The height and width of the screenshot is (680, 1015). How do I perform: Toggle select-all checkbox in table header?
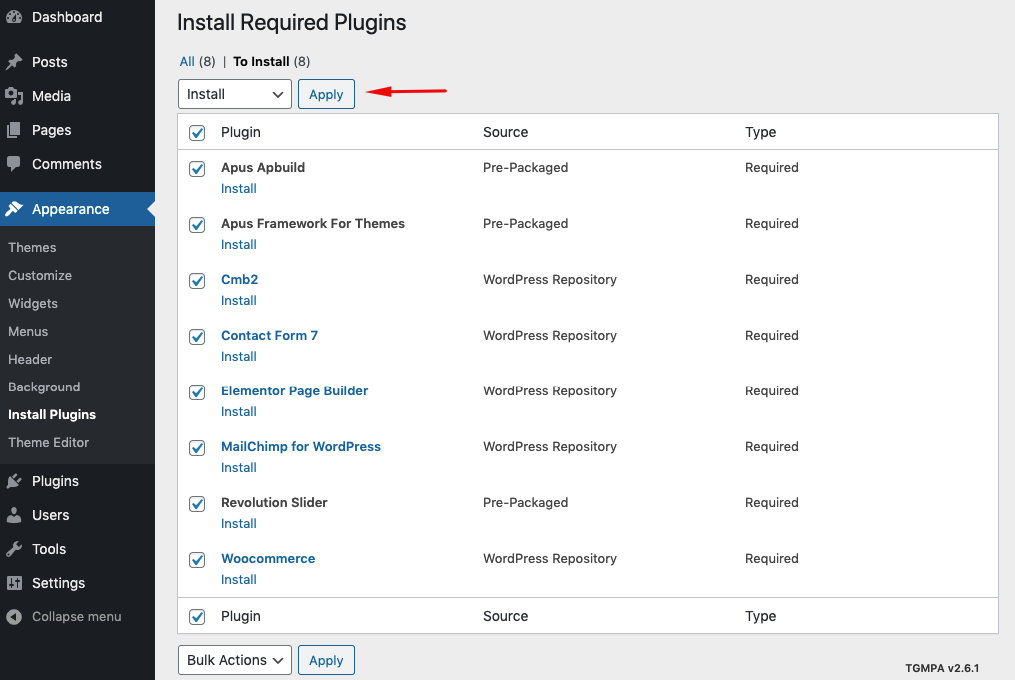(197, 133)
